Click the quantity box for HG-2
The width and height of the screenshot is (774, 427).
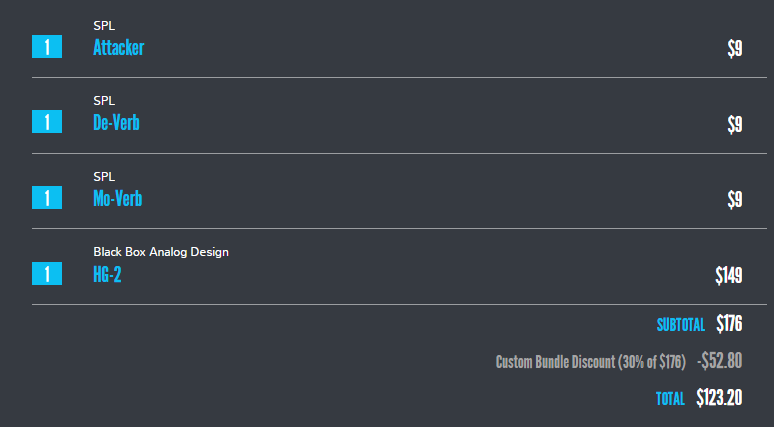coord(47,273)
